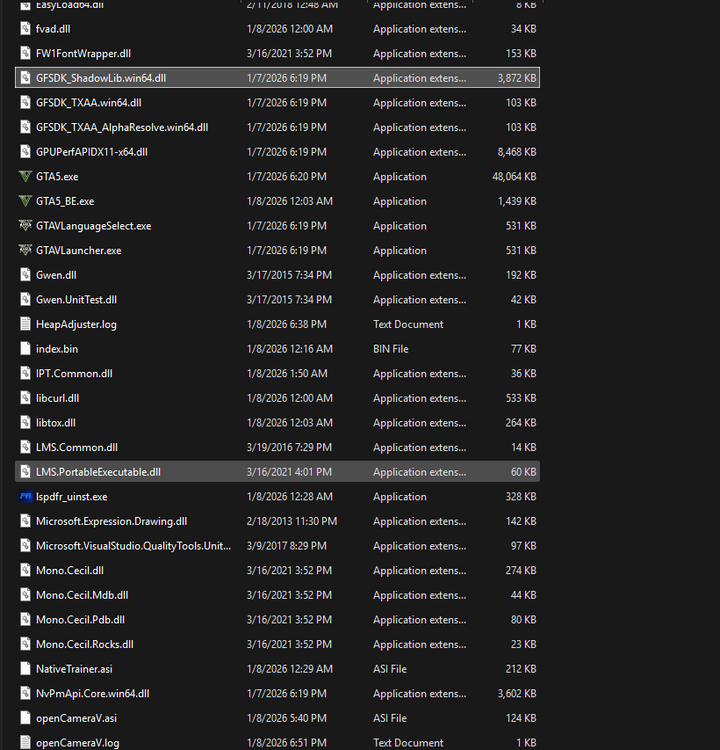The height and width of the screenshot is (750, 720).
Task: Click the LMS.PortableExecutable.dll file icon
Action: point(25,472)
